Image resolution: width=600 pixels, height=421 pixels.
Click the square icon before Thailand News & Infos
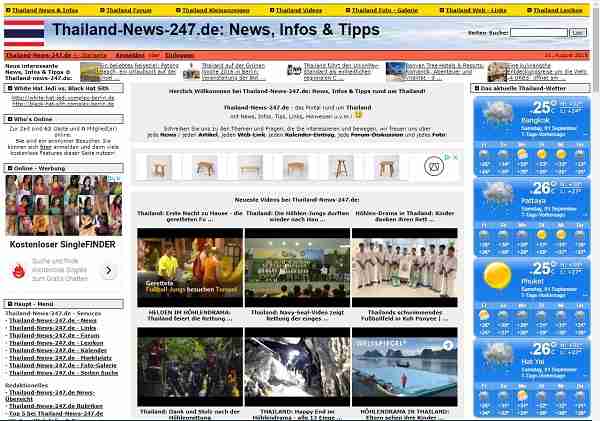point(8,10)
